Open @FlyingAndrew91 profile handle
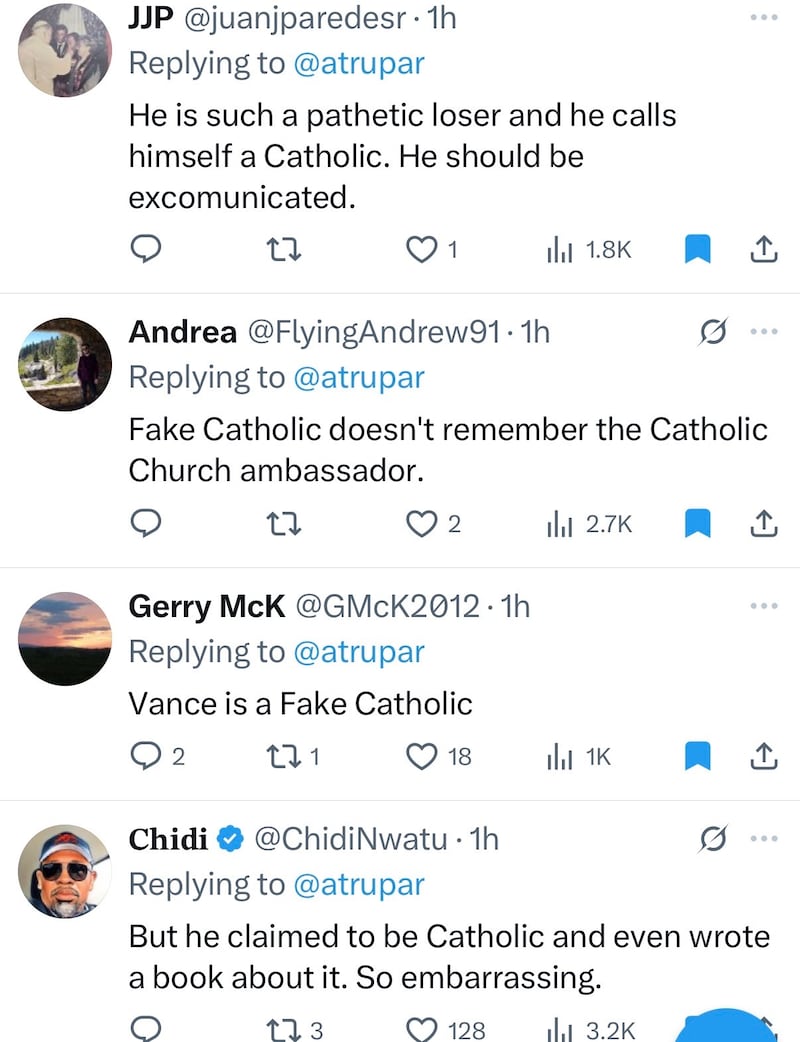Screen dimensions: 800x1042 372,332
